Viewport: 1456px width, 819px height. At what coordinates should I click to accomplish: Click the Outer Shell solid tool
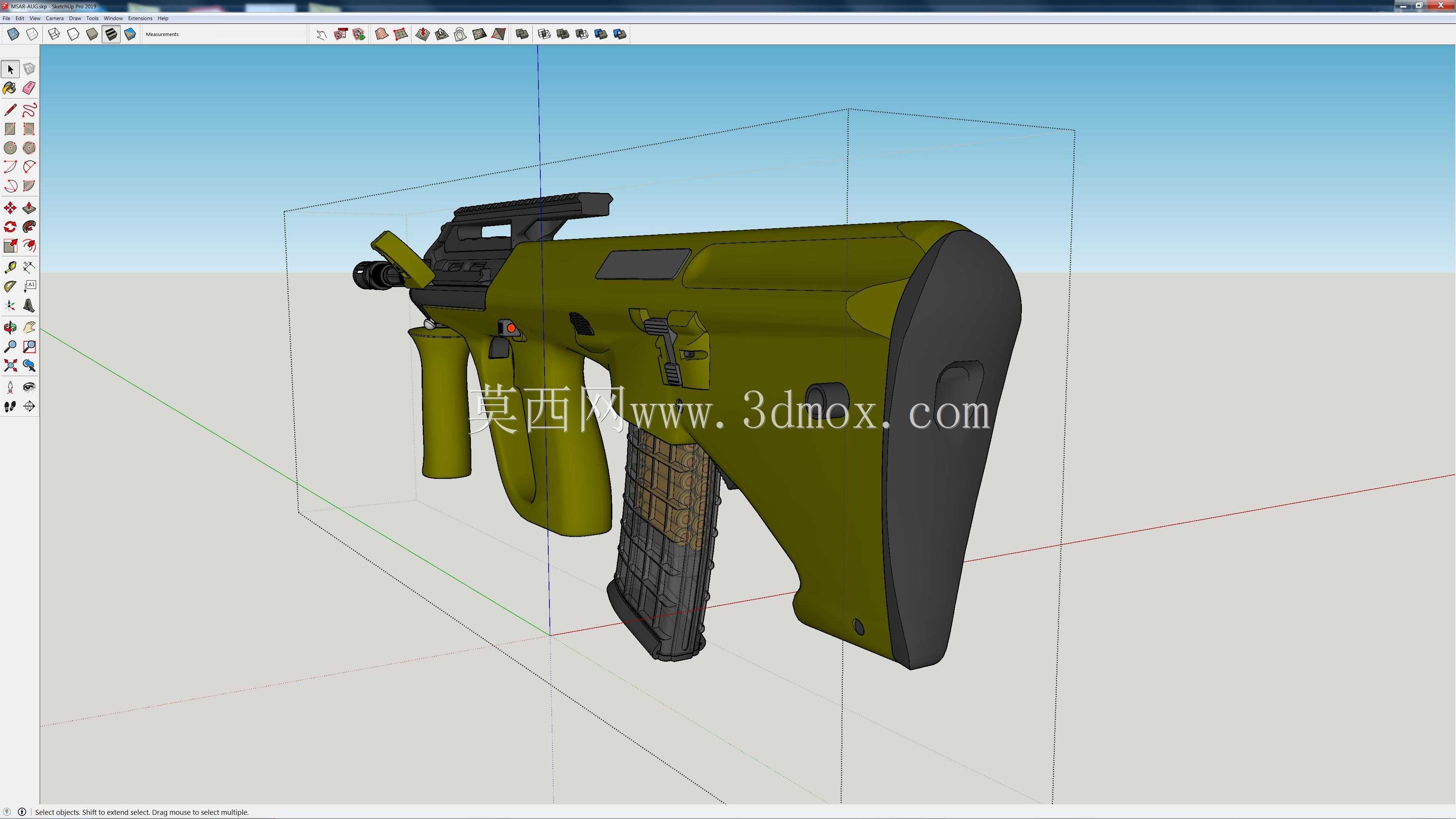point(522,35)
